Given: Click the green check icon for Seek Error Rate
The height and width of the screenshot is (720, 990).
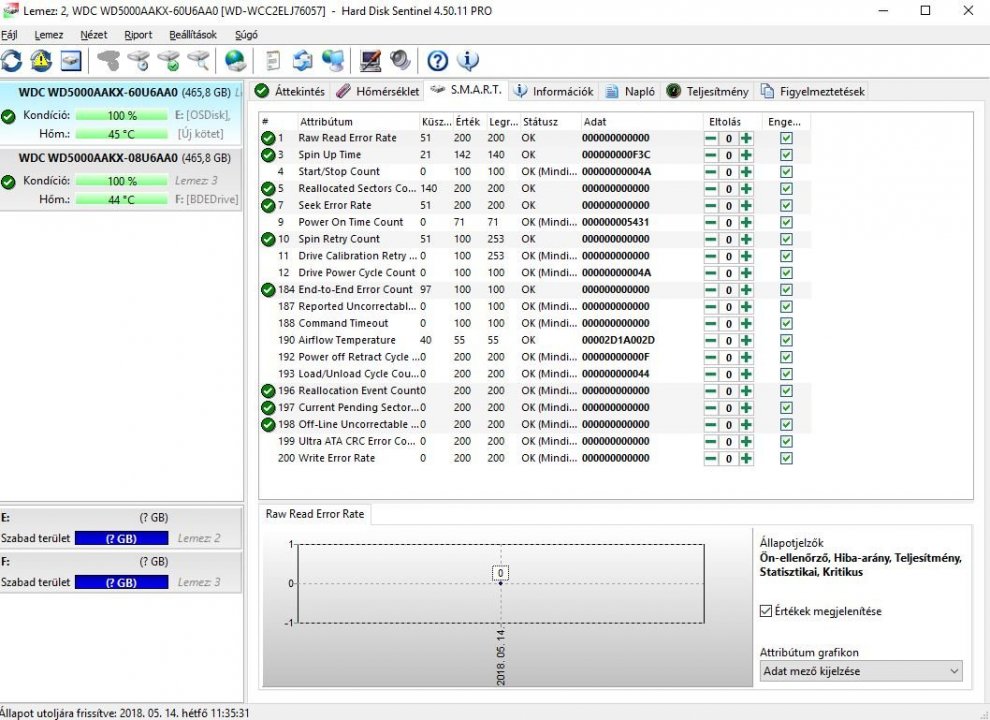Looking at the screenshot, I should [x=268, y=205].
